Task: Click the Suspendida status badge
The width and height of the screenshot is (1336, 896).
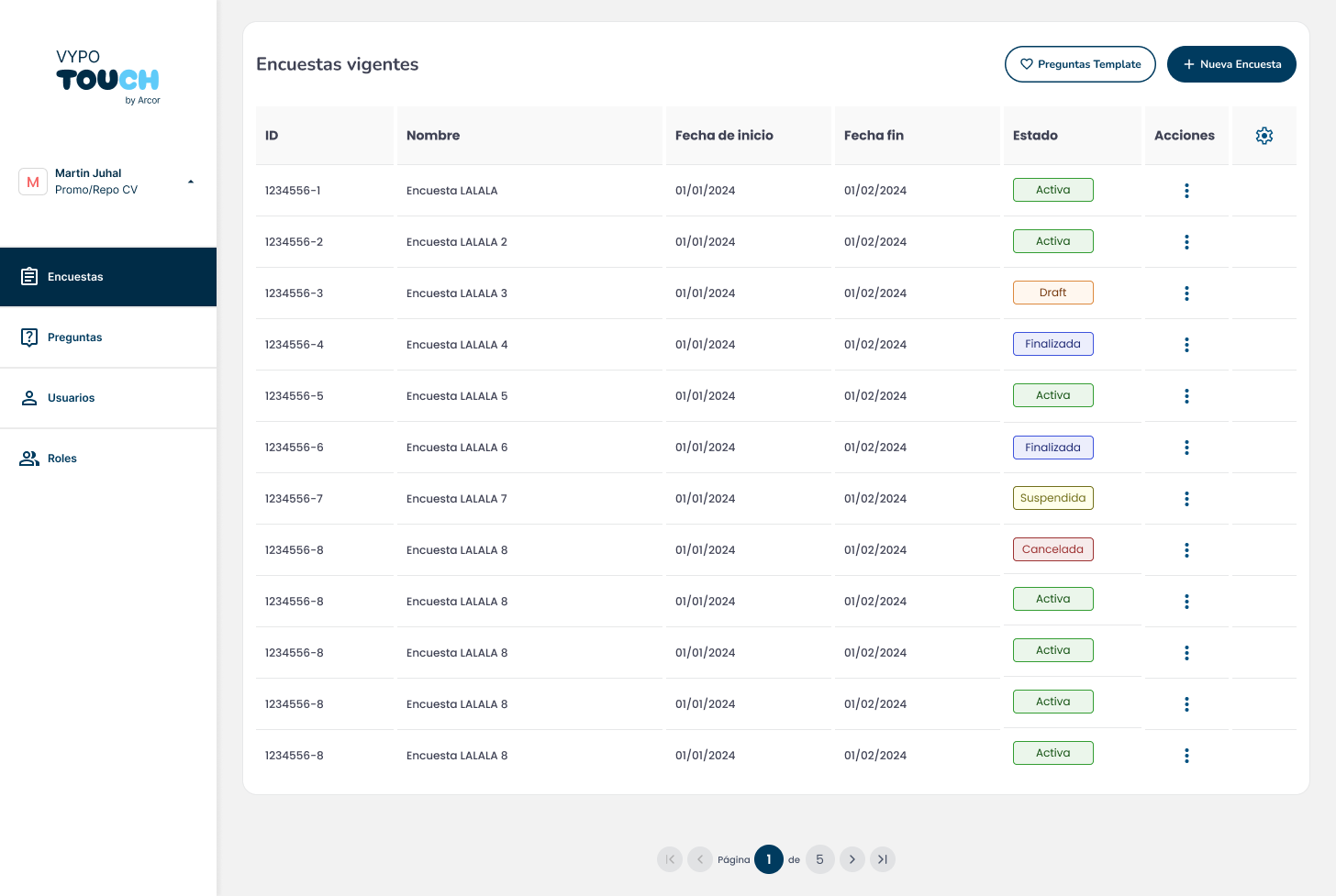Action: 1053,498
